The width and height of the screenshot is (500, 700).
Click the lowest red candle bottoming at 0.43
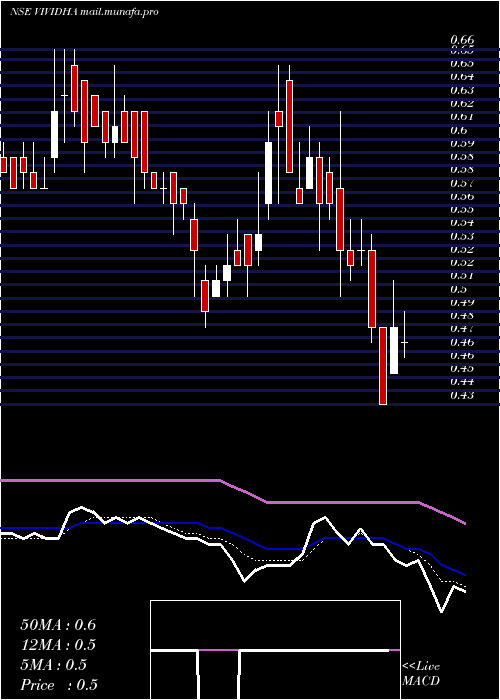pyautogui.click(x=383, y=366)
